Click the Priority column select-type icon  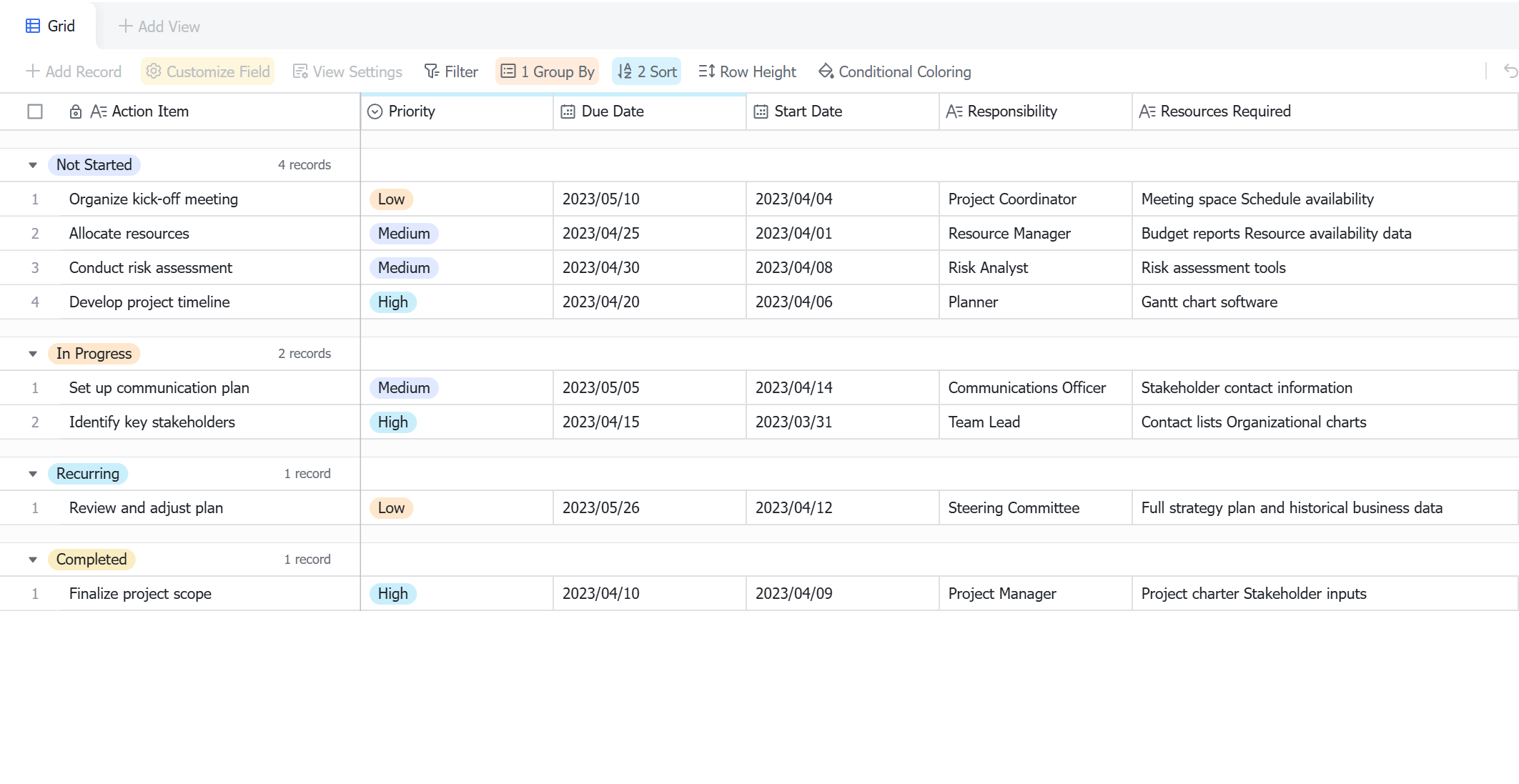click(x=375, y=111)
